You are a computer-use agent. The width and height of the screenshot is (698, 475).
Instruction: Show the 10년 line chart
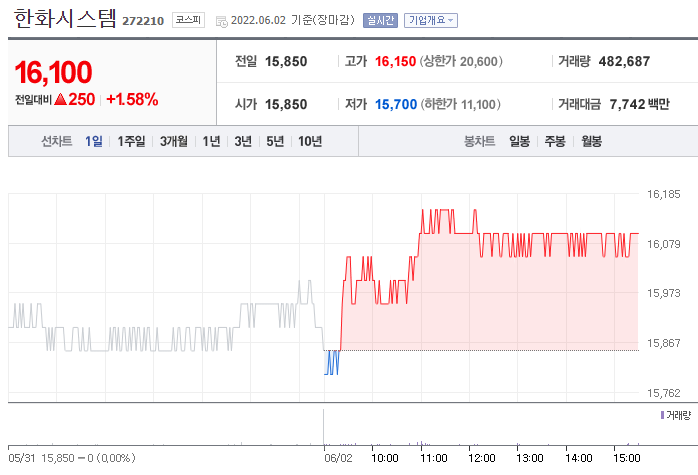(x=310, y=141)
